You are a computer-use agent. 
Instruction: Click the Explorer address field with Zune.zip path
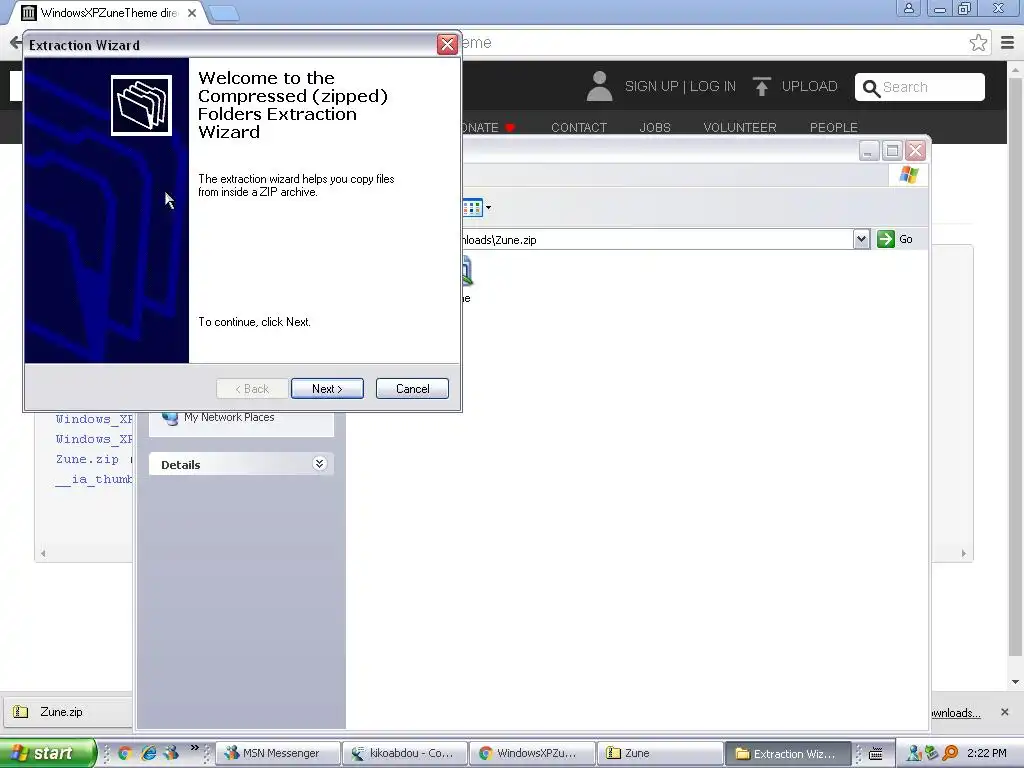point(656,240)
